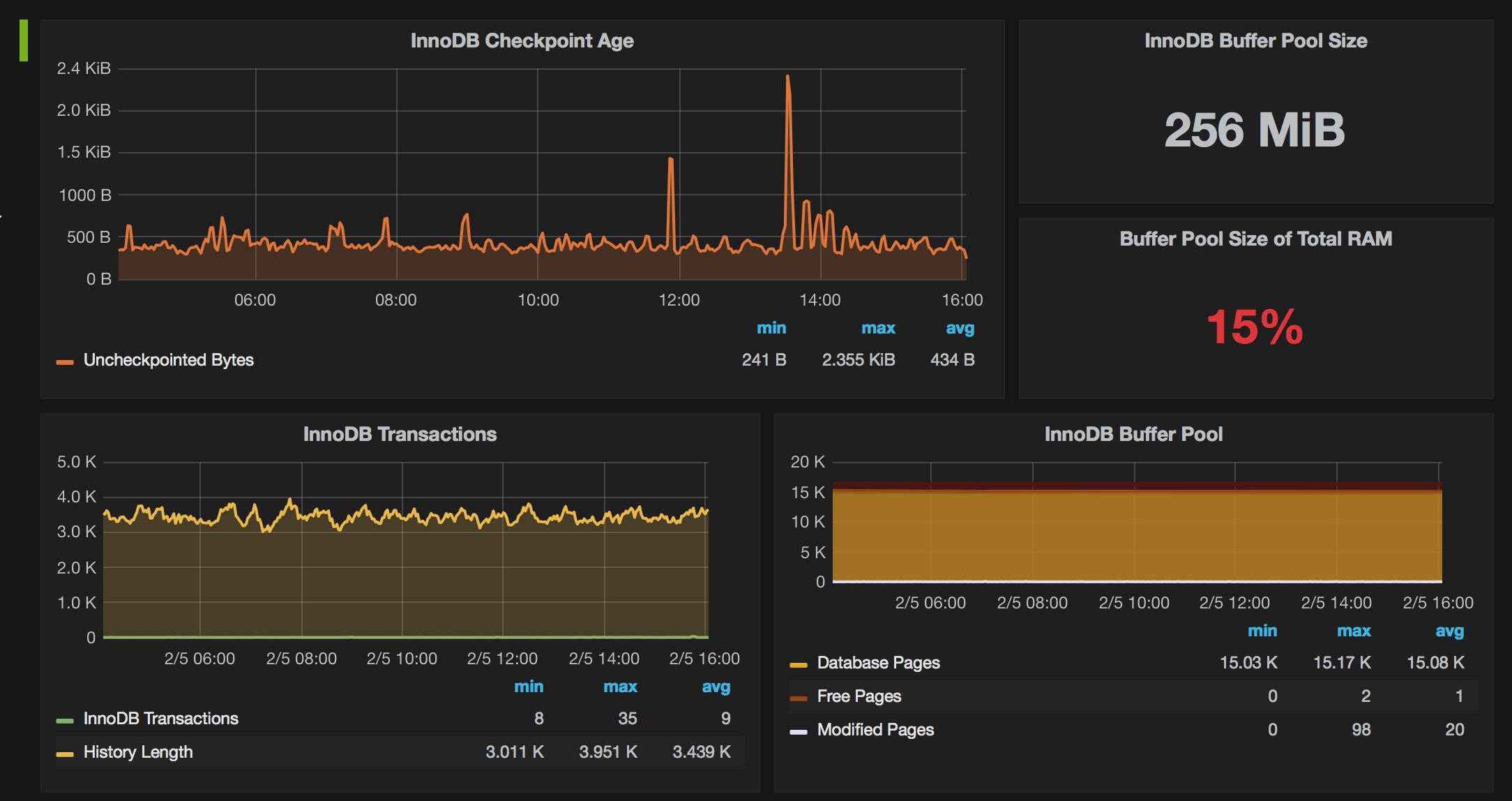The height and width of the screenshot is (801, 1512).
Task: Toggle the History Length series label
Action: pos(138,752)
